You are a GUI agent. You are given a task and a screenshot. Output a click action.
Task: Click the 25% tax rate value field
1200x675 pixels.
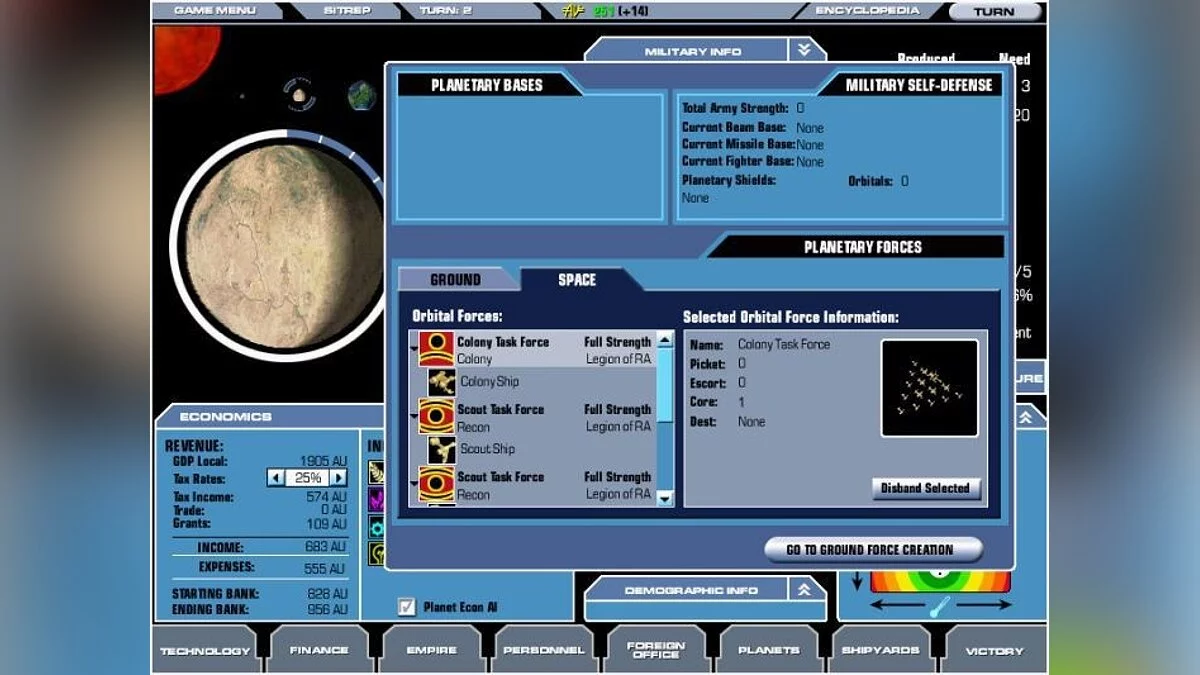(x=307, y=478)
